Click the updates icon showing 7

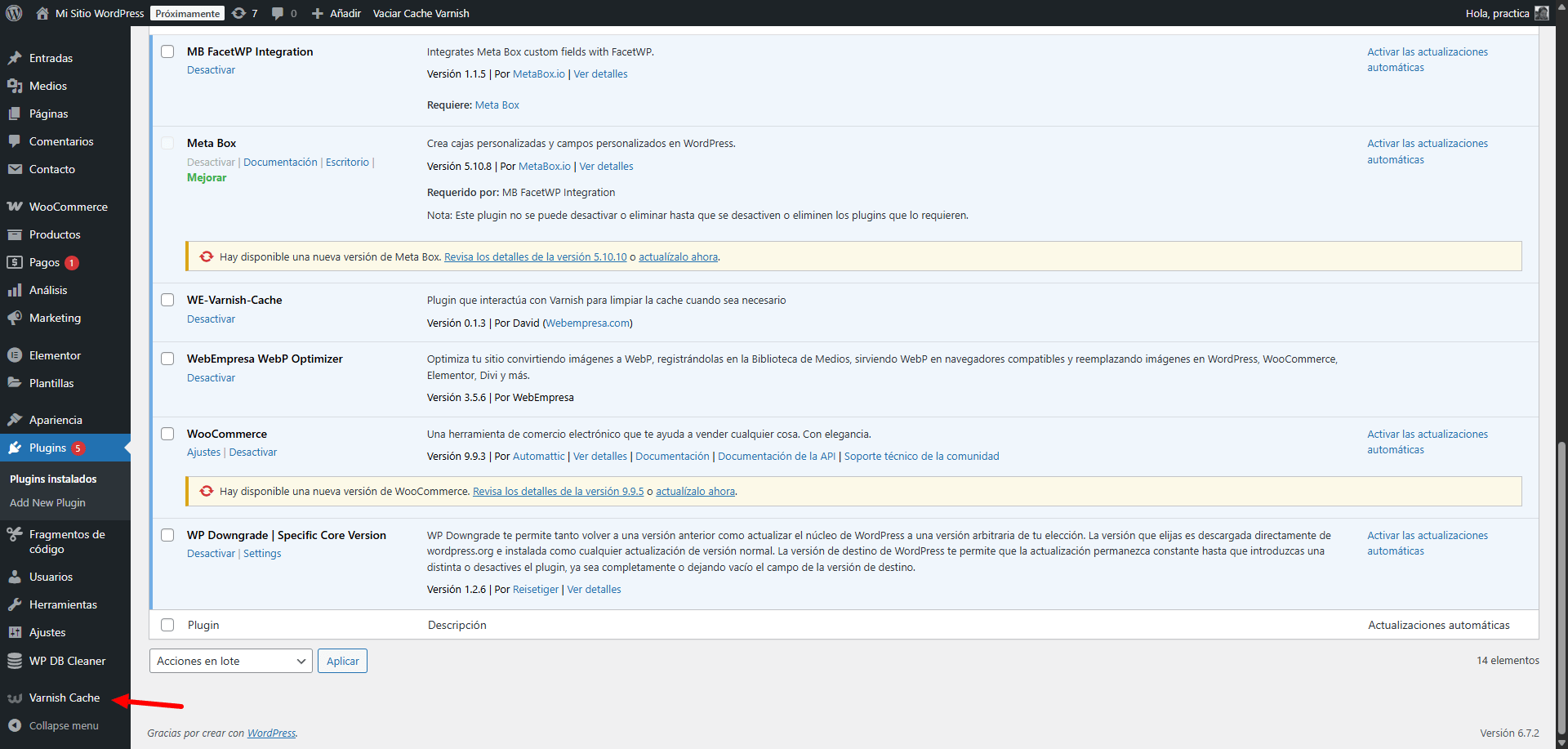238,13
